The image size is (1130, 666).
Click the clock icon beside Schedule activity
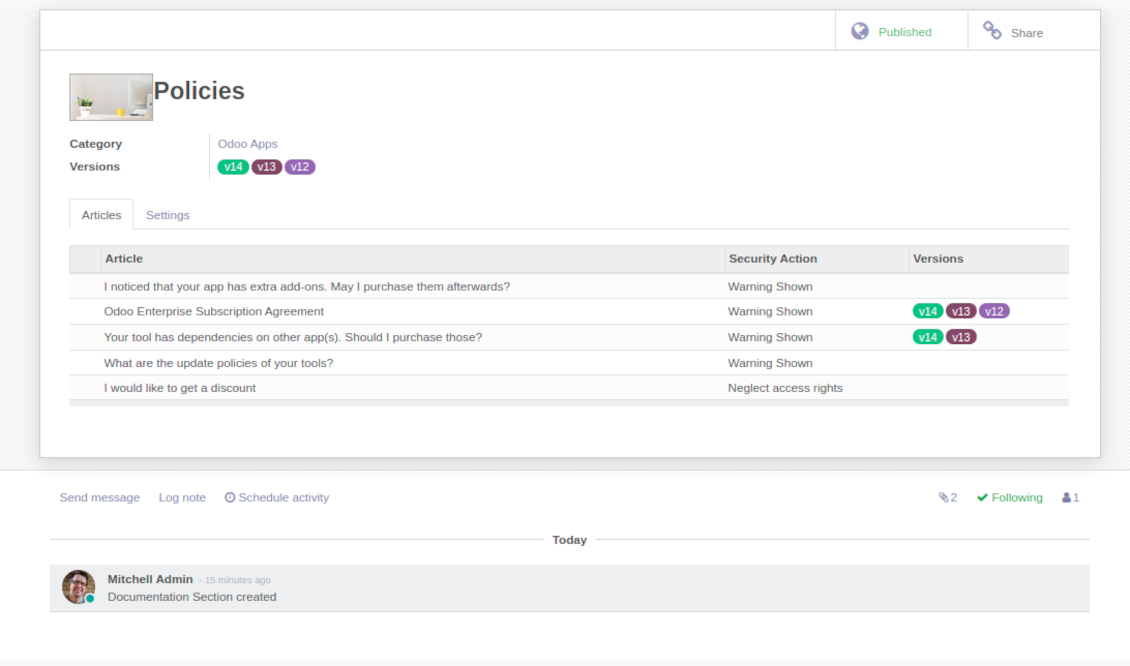(230, 497)
